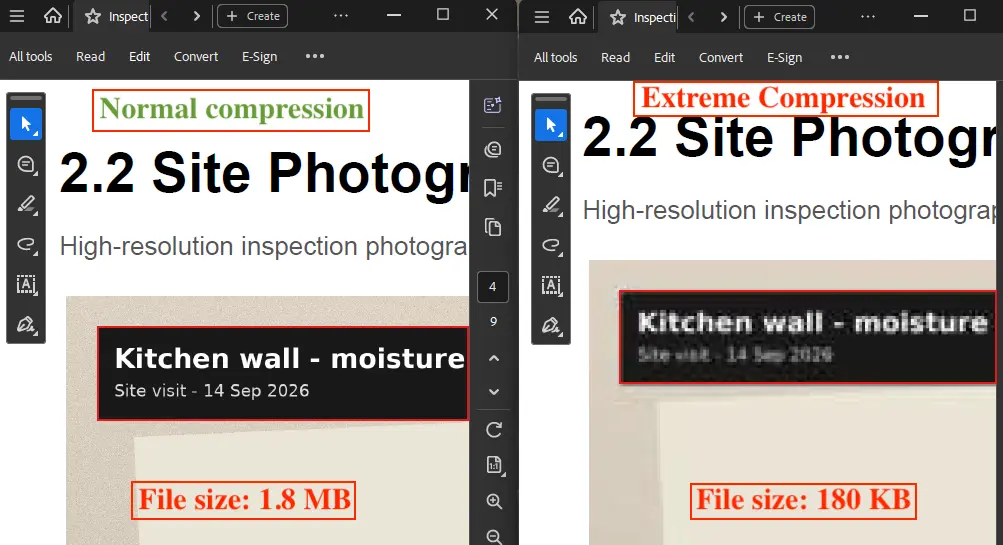Go to previous tab arrow in left window
This screenshot has height=545, width=1003.
(164, 16)
